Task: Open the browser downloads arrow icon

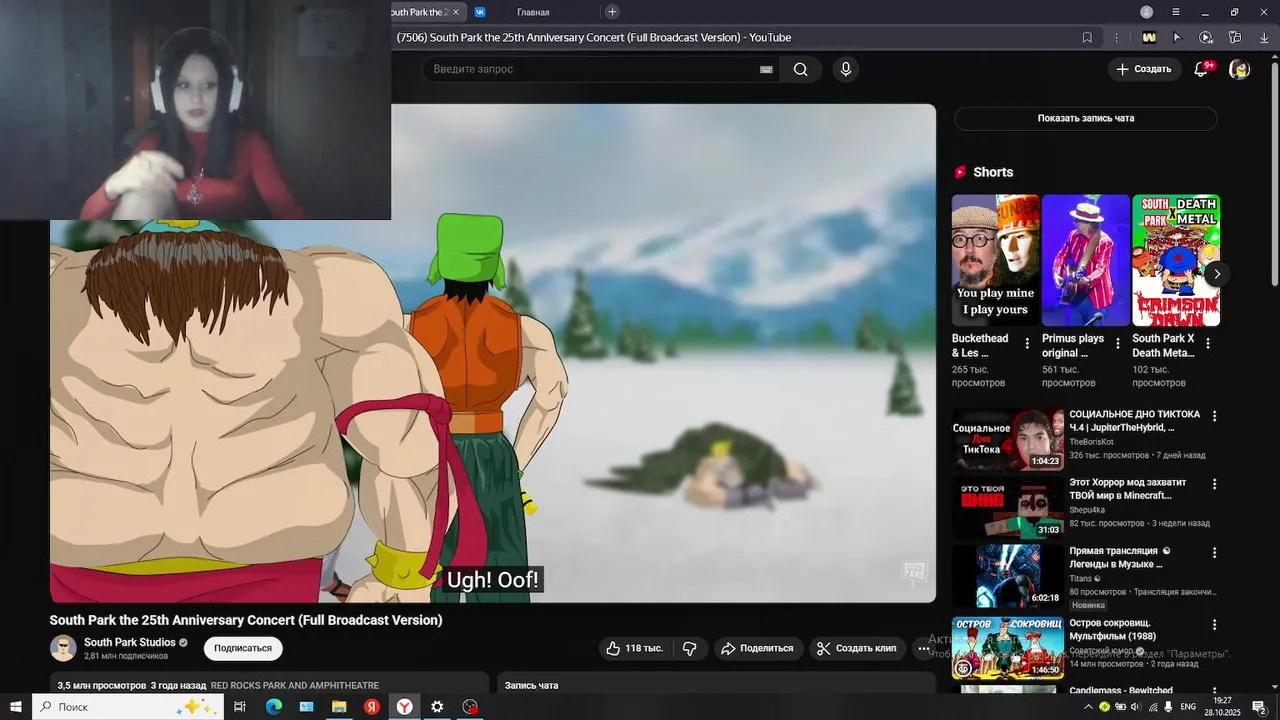Action: click(x=1263, y=38)
